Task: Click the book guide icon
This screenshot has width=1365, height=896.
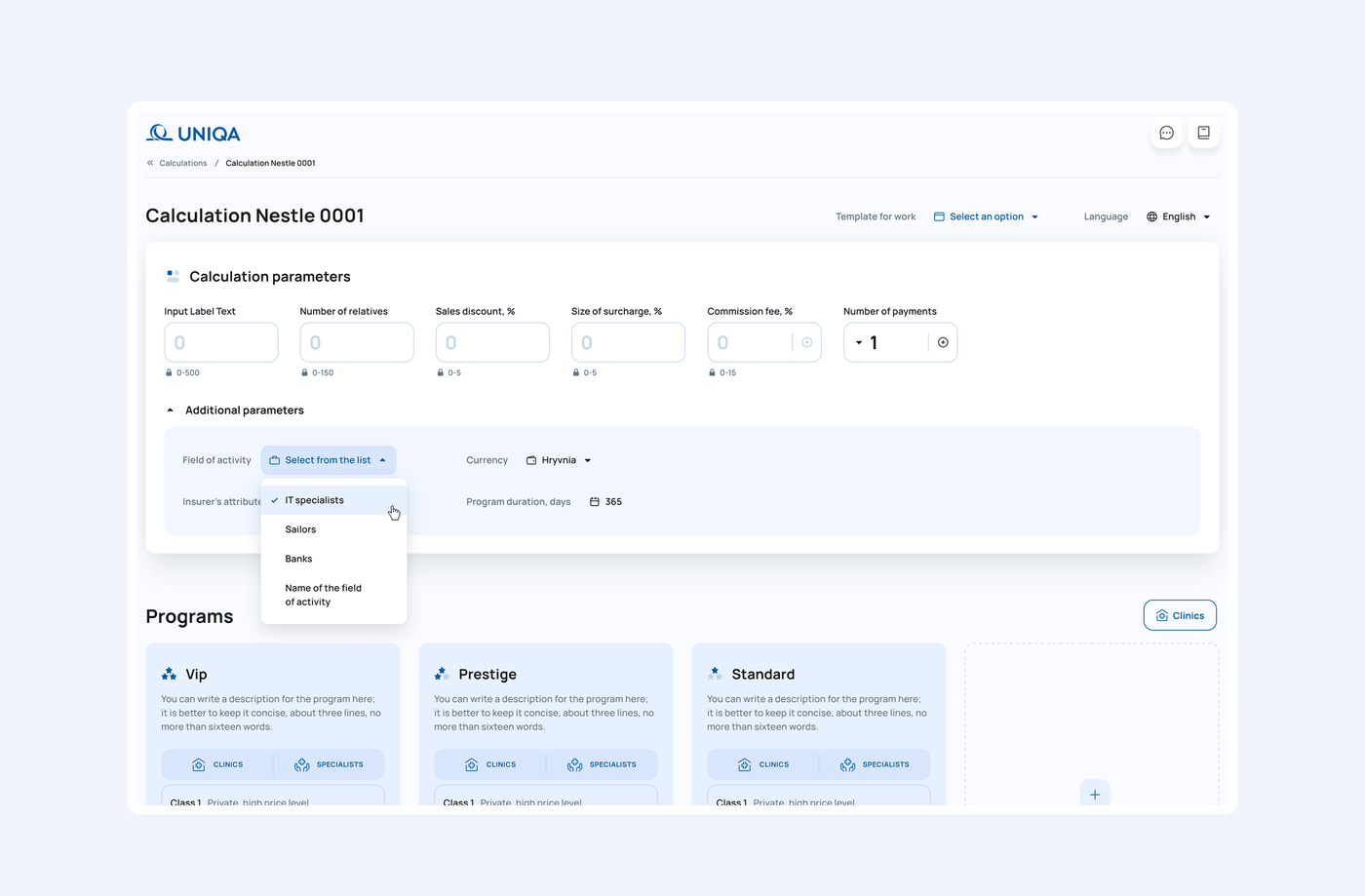Action: tap(1203, 134)
